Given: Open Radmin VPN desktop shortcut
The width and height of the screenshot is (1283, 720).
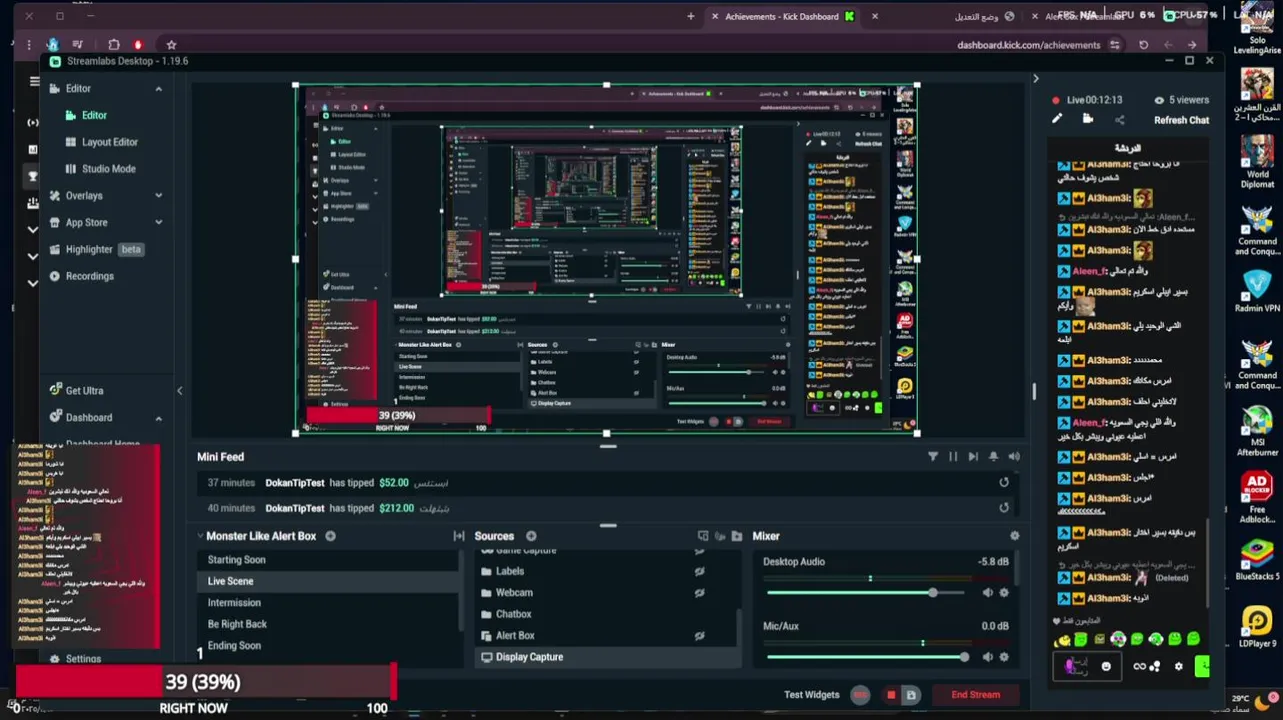Looking at the screenshot, I should 1257,291.
